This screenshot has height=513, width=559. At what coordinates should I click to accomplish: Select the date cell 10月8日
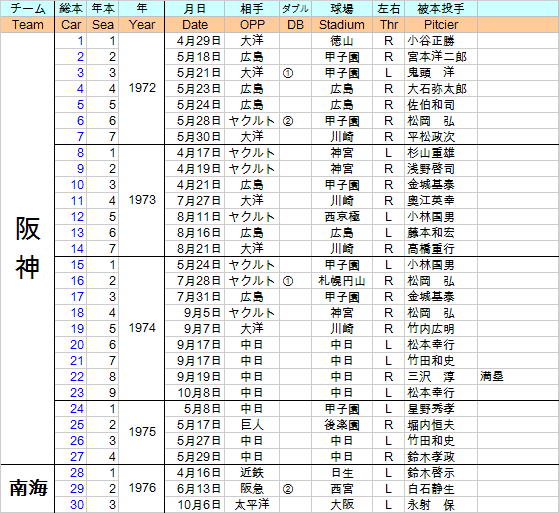pyautogui.click(x=199, y=393)
